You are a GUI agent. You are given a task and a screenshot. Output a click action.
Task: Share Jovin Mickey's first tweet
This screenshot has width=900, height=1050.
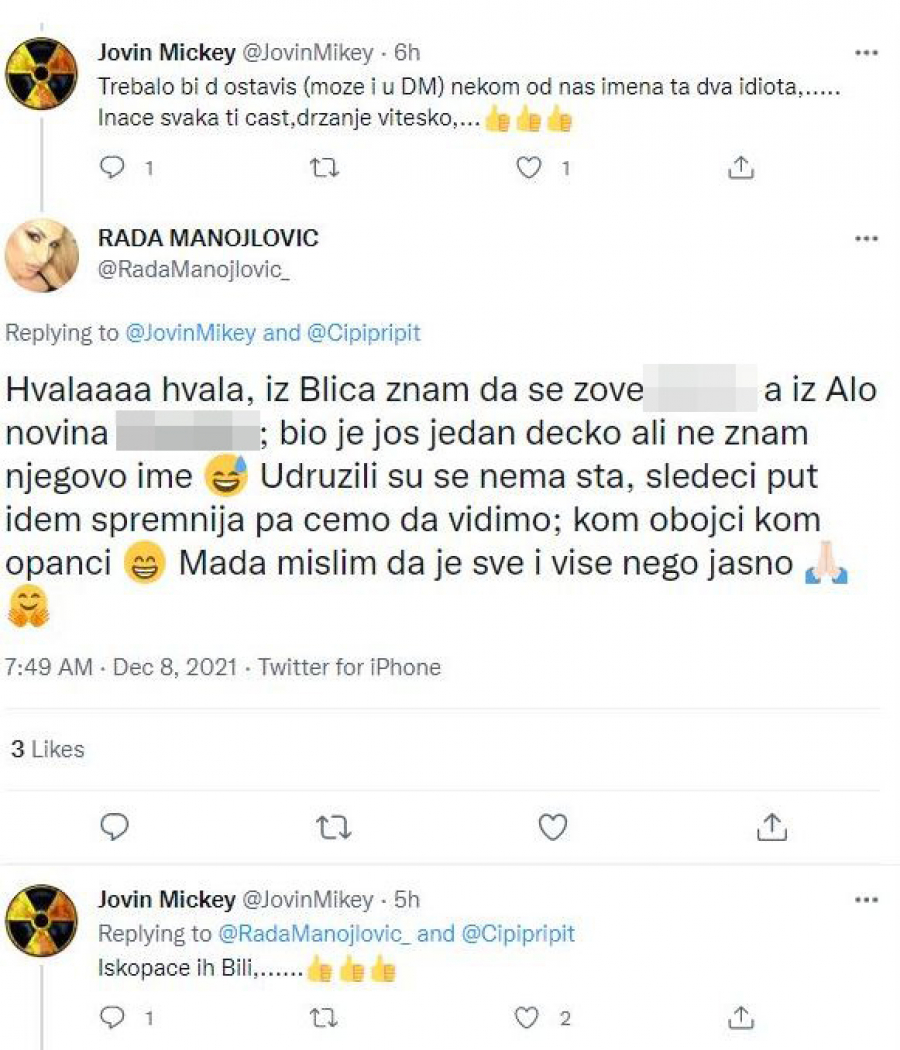point(741,168)
